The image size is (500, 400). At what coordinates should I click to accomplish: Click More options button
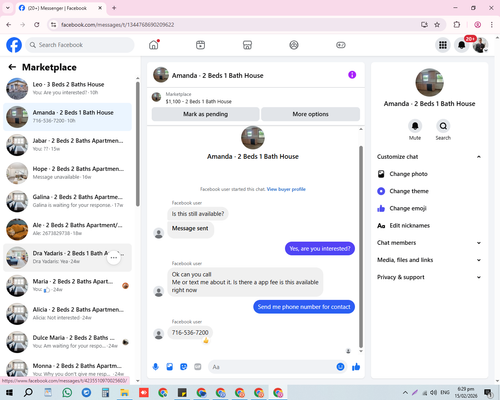click(310, 114)
